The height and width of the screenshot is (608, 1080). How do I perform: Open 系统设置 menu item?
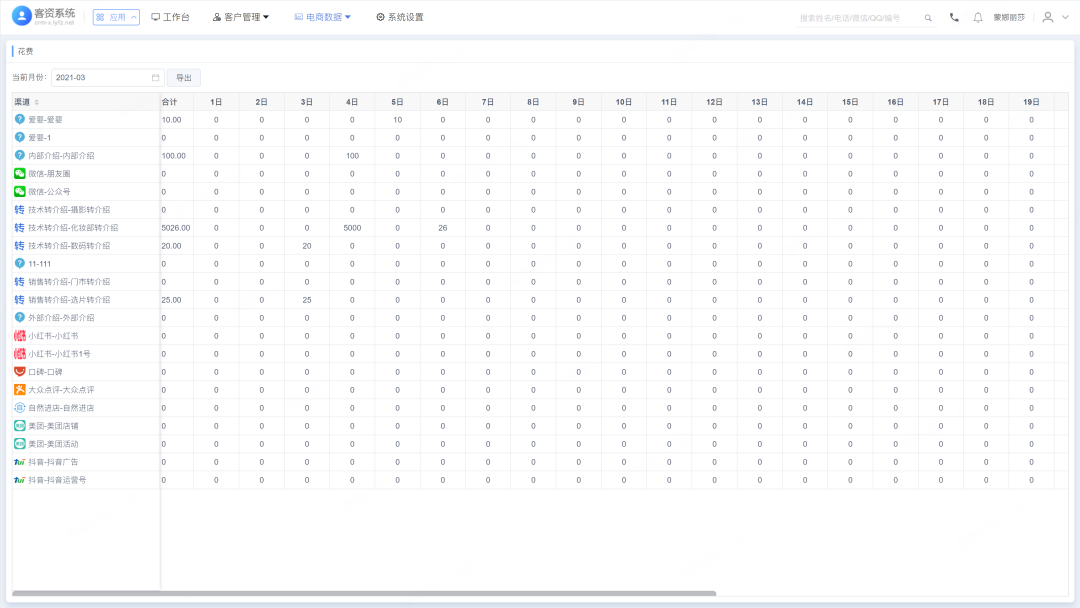[400, 17]
